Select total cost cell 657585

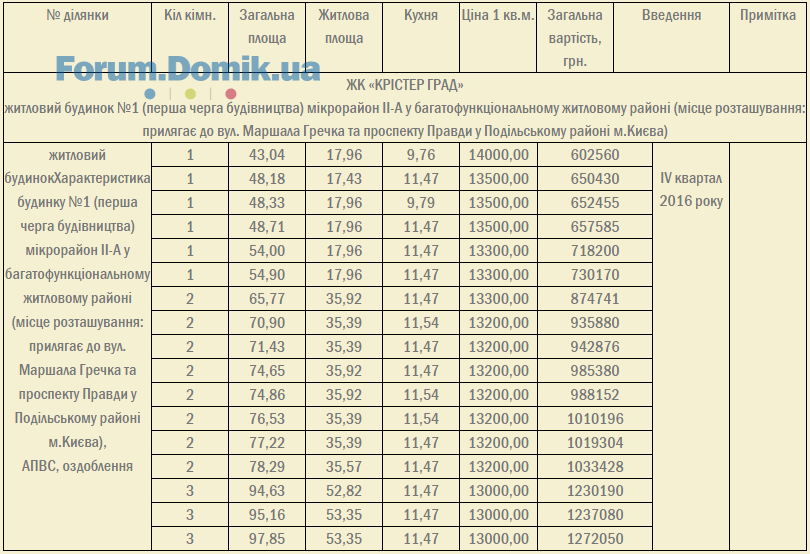tap(595, 227)
